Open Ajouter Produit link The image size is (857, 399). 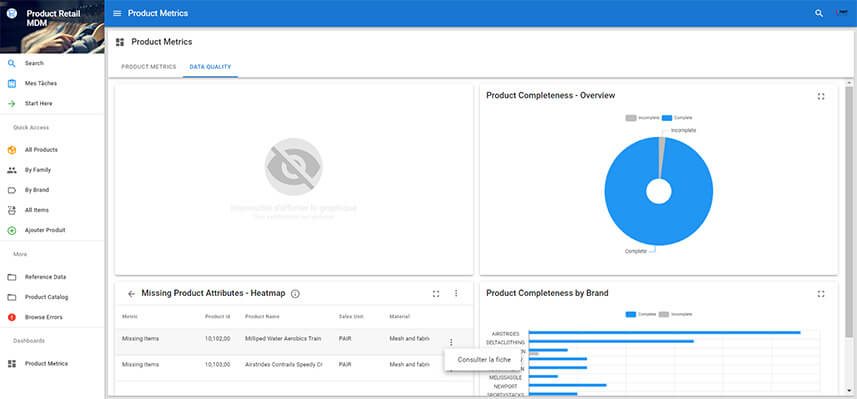point(45,230)
